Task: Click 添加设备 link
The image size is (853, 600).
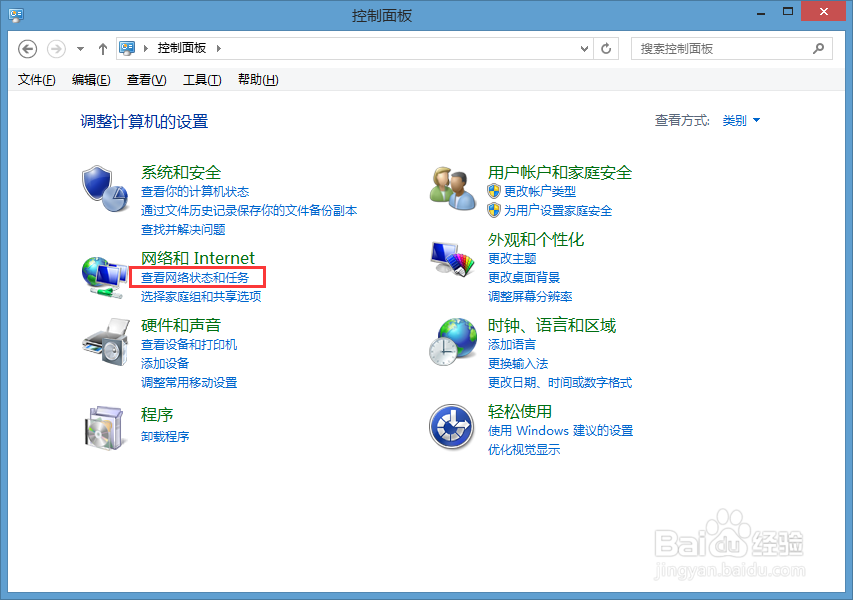Action: click(x=165, y=363)
